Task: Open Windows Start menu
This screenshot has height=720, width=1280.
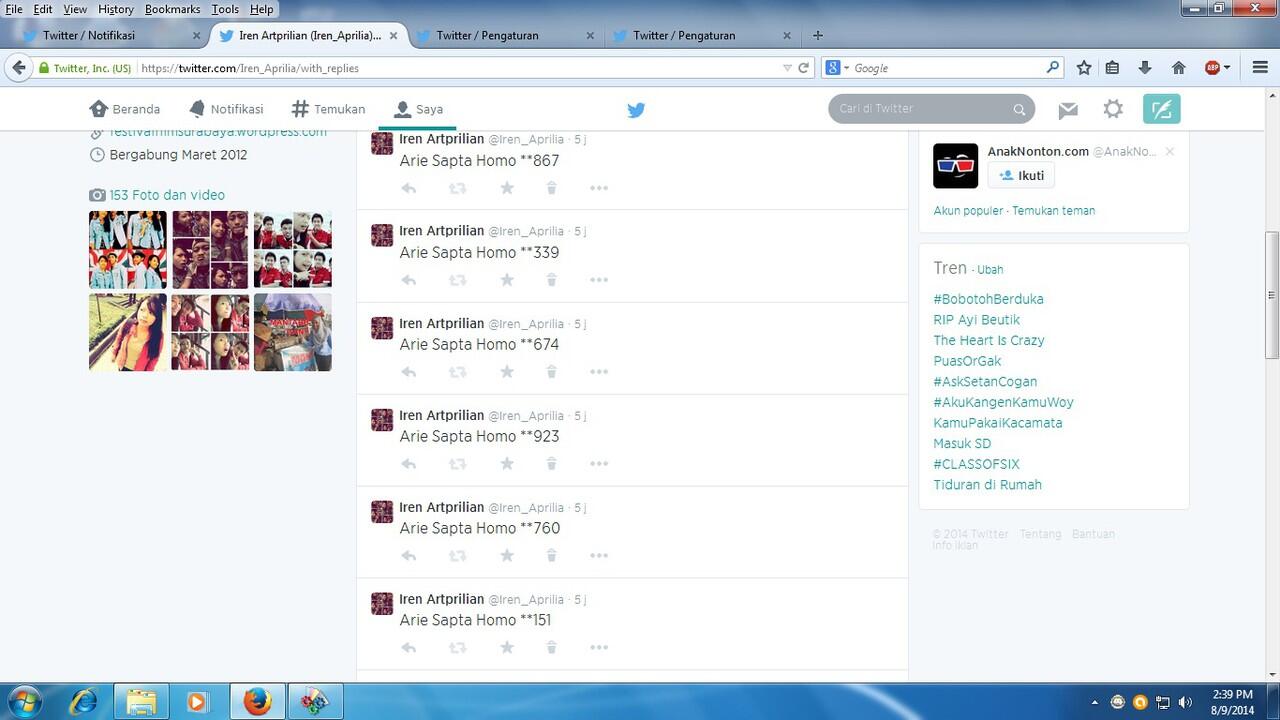Action: tap(24, 701)
